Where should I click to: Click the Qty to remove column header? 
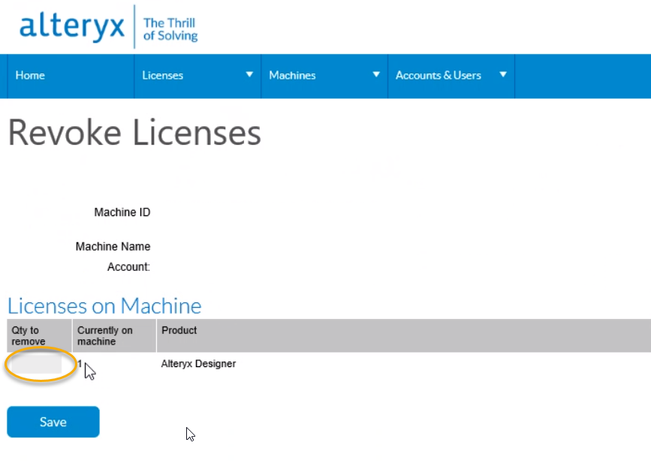coord(39,336)
